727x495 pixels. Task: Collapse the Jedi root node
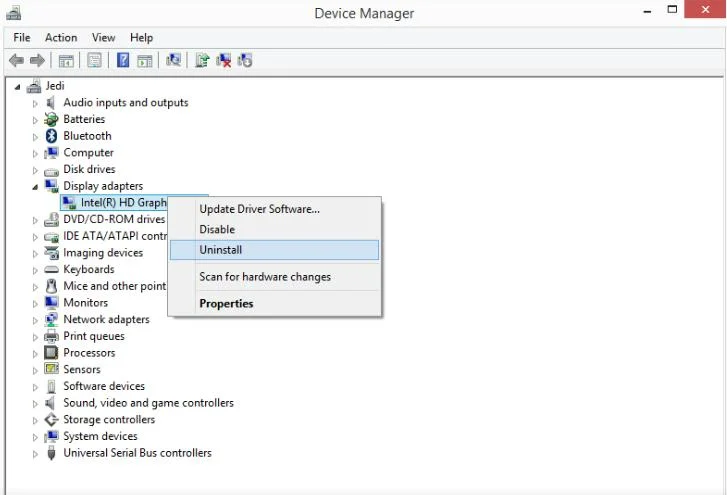click(18, 87)
